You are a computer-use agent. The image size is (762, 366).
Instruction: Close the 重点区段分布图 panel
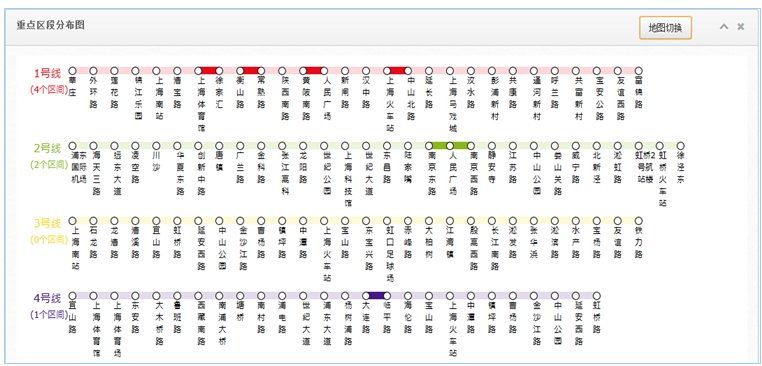tap(741, 27)
